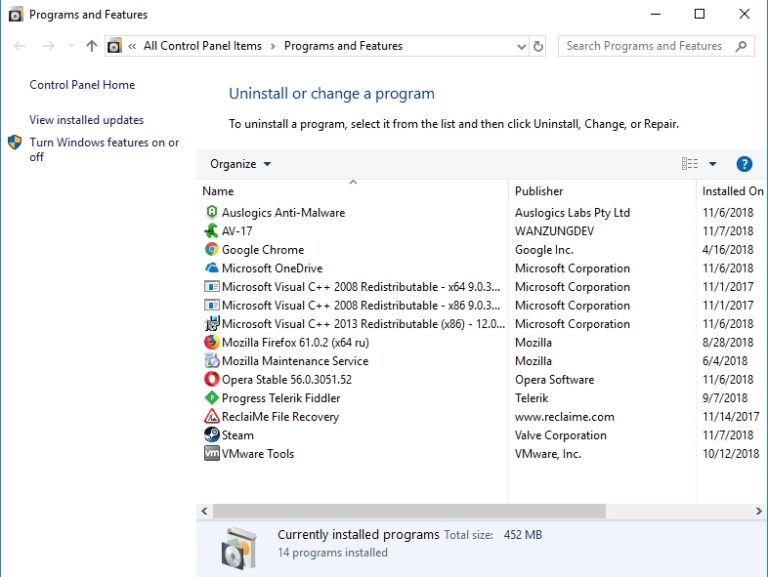The height and width of the screenshot is (577, 768).
Task: Click the Mozilla Firefox icon
Action: tap(212, 342)
